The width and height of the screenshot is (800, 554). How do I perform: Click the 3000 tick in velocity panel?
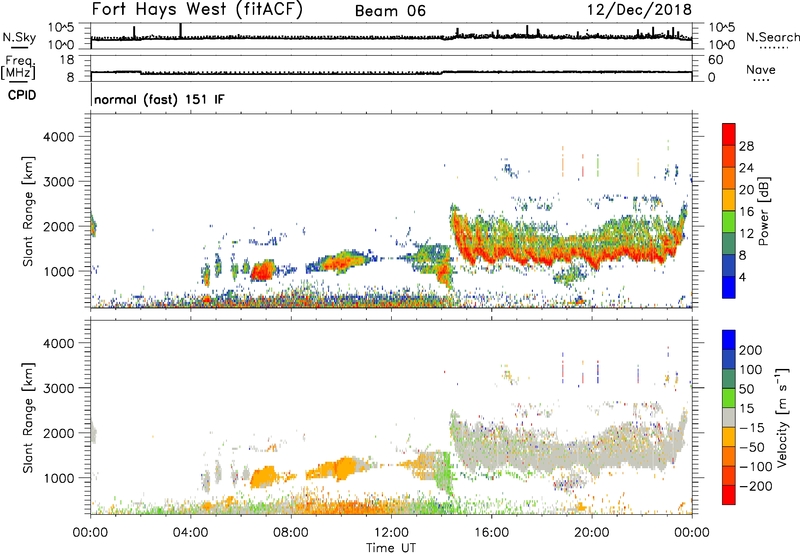tap(58, 388)
